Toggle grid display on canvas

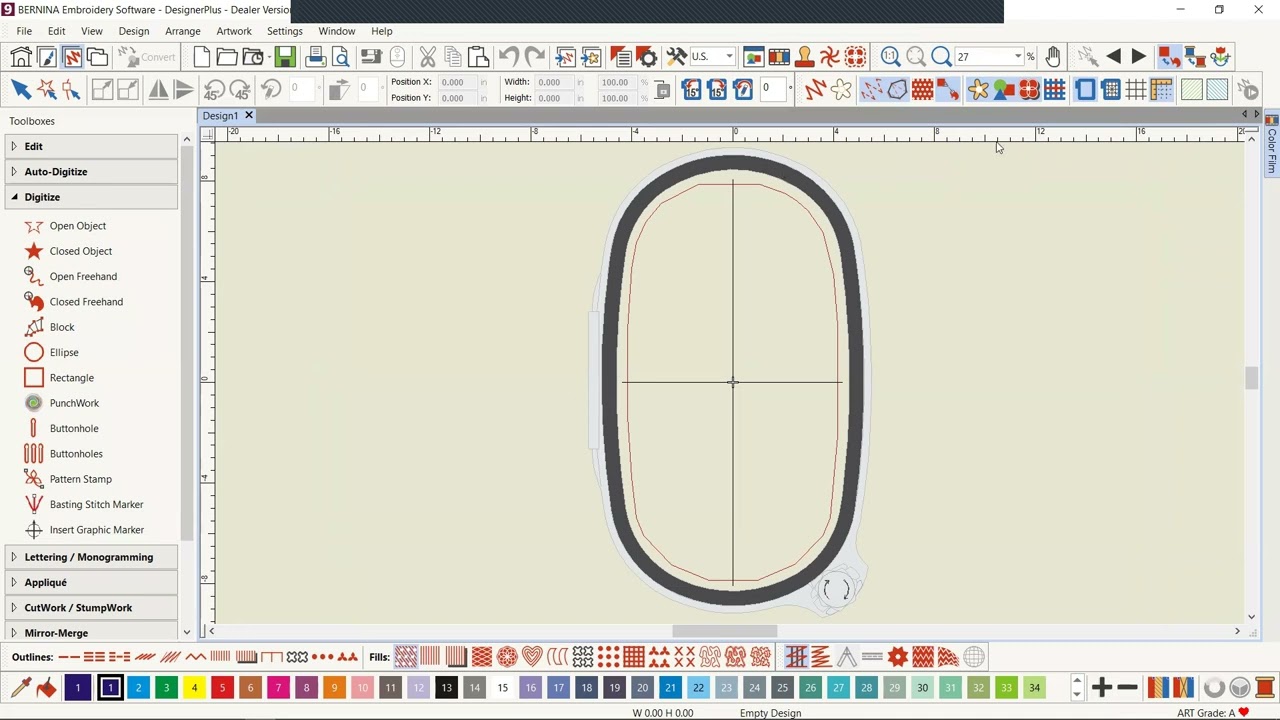(1136, 90)
